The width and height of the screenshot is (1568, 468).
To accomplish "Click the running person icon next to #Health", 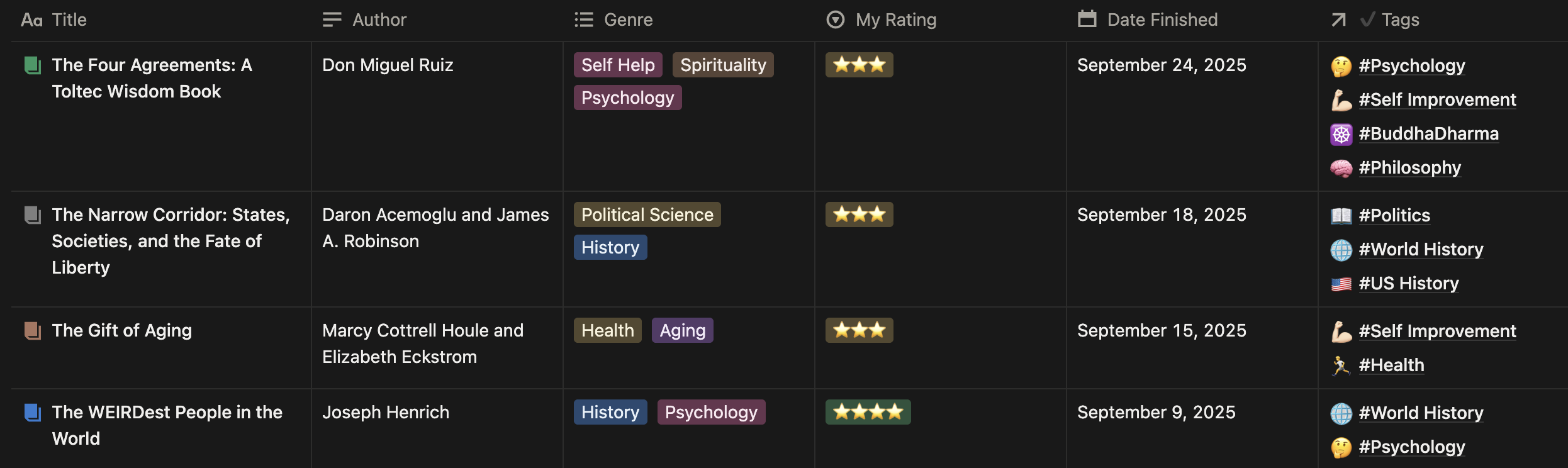I will 1341,365.
